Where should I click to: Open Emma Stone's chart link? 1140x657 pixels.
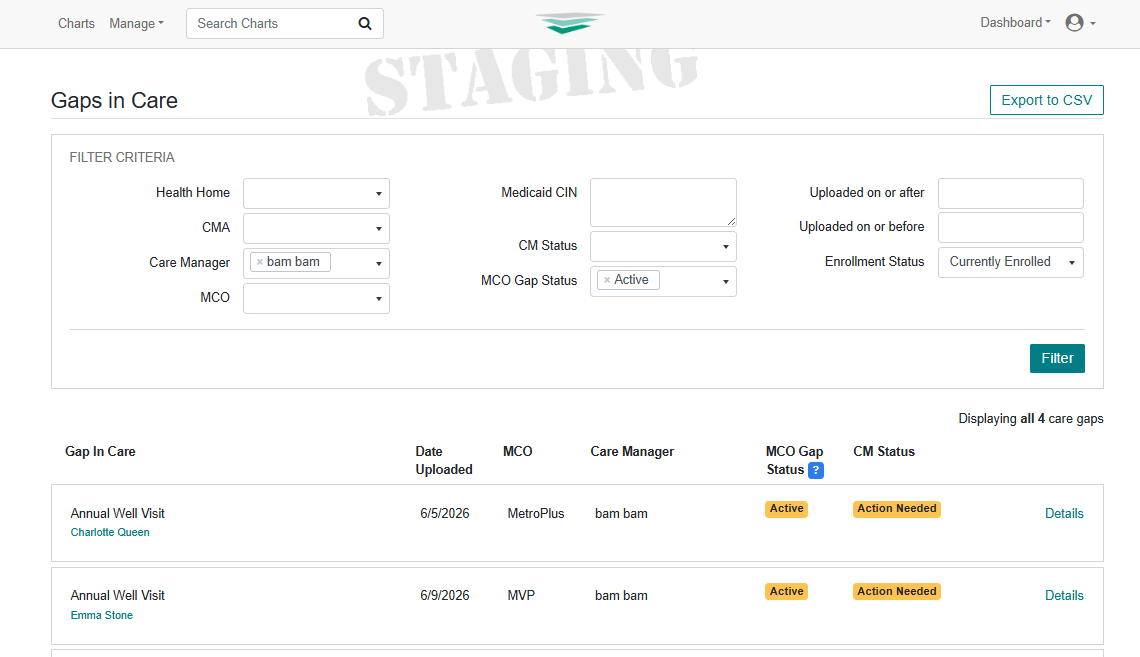pos(102,615)
